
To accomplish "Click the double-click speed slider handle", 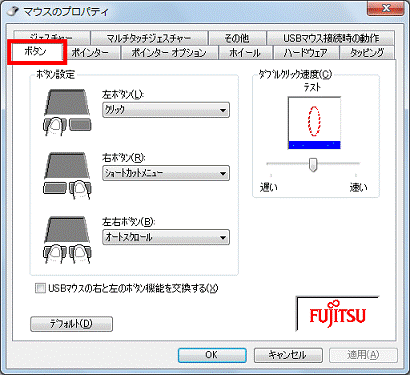I will pos(313,165).
